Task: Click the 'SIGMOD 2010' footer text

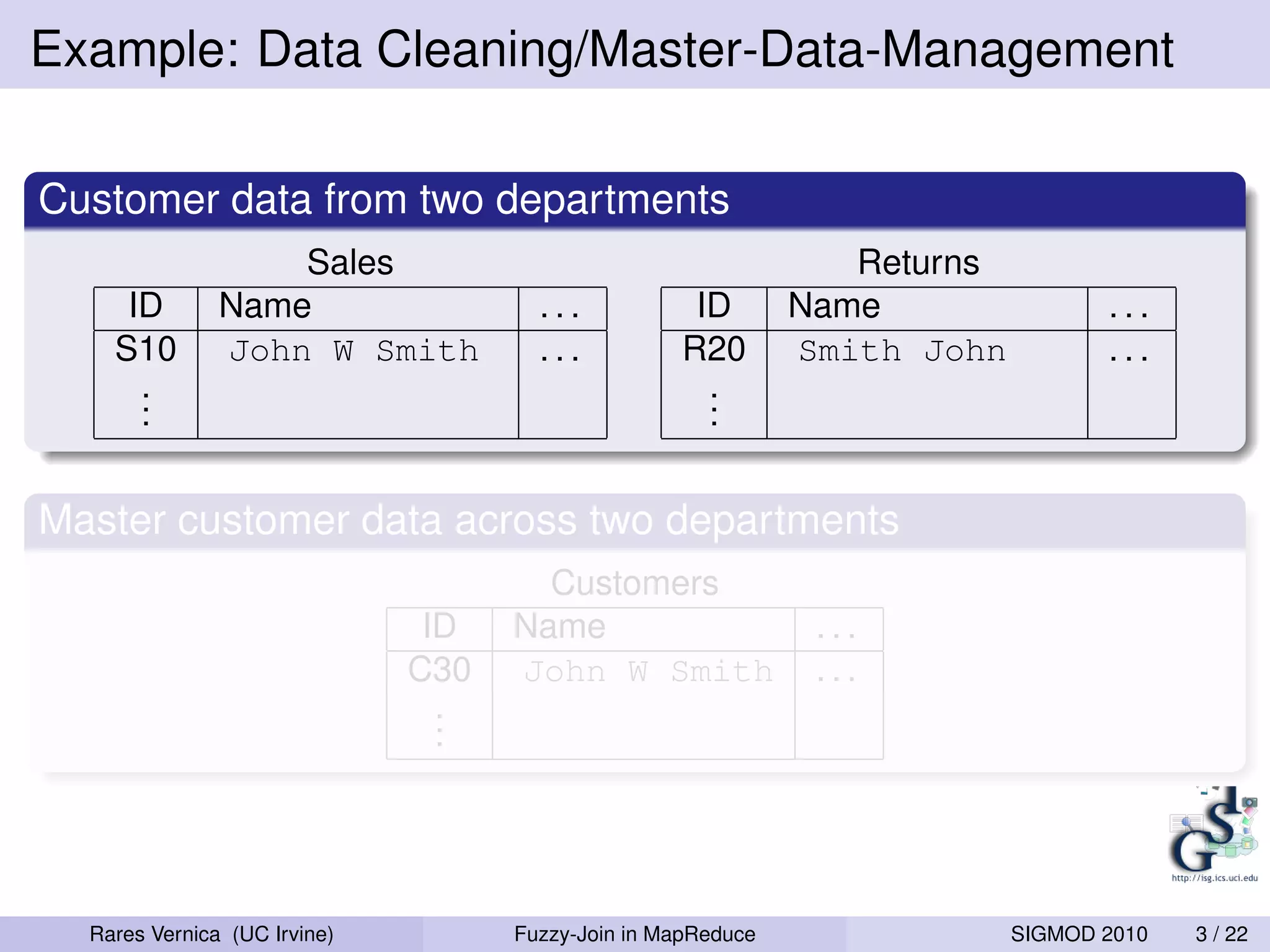Action: tap(1079, 934)
